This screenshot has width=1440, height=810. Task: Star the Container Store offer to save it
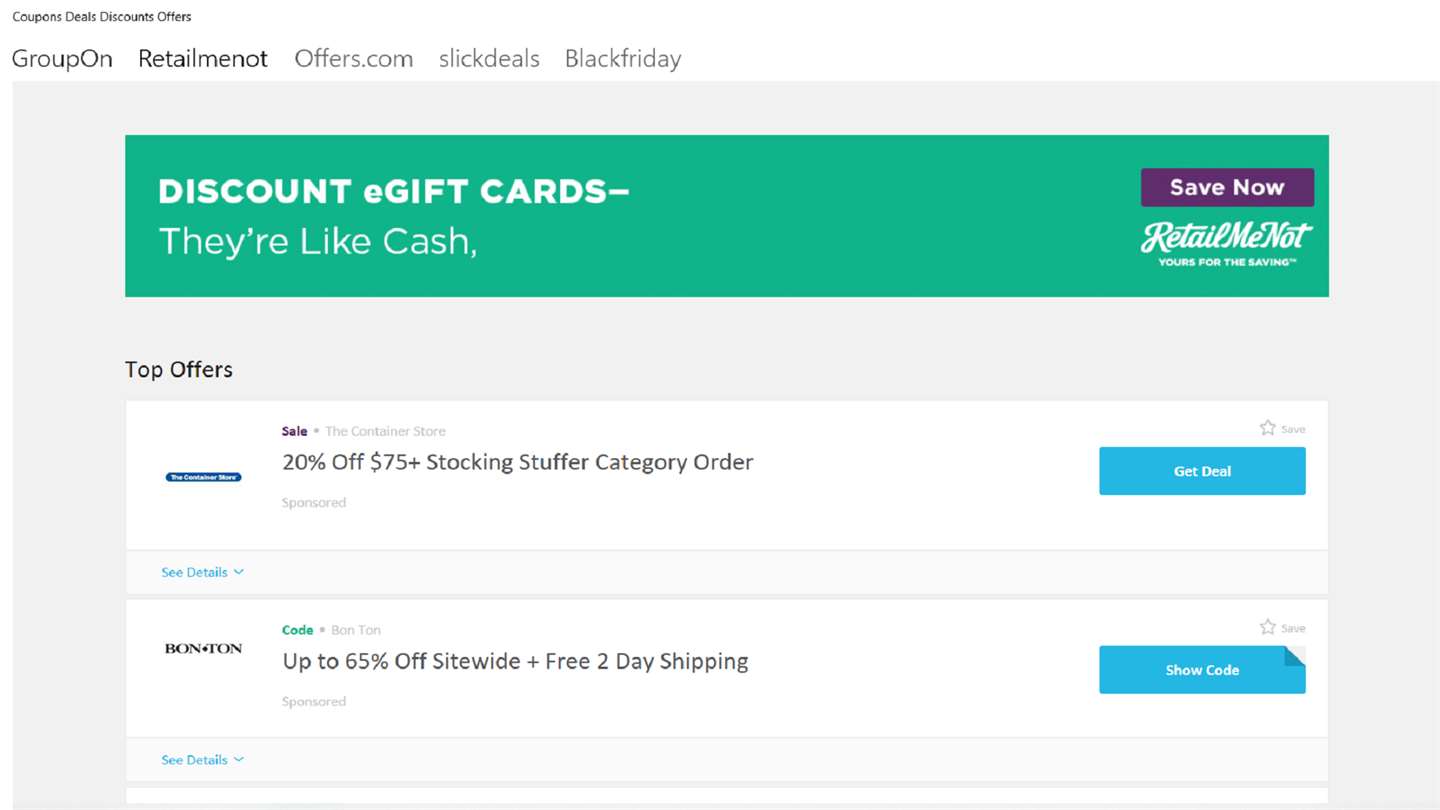pos(1268,428)
